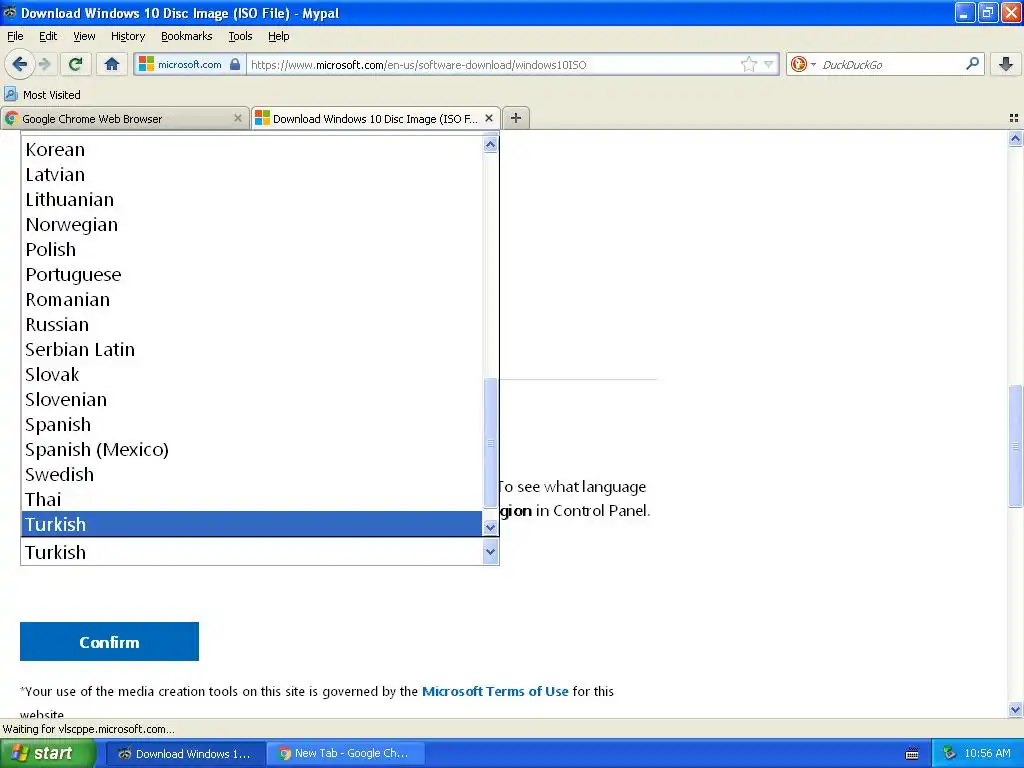Select Serbian Latin from the language list
This screenshot has width=1024, height=768.
[x=251, y=349]
